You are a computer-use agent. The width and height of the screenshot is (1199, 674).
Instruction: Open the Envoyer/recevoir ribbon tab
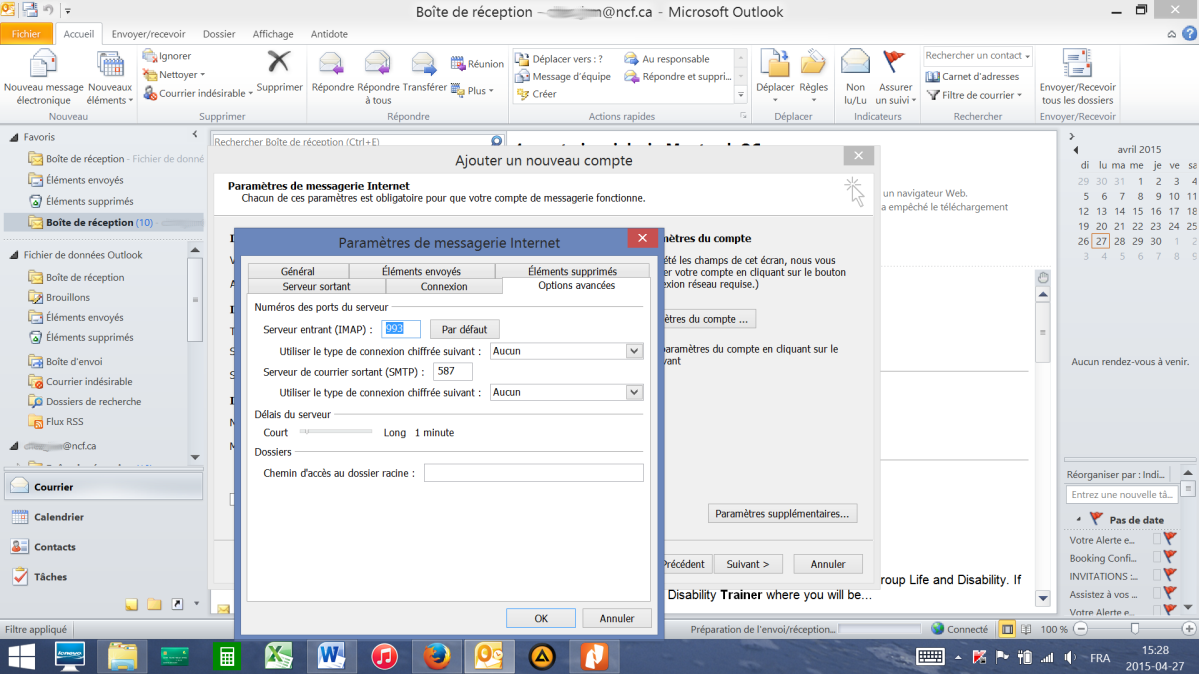pos(148,34)
